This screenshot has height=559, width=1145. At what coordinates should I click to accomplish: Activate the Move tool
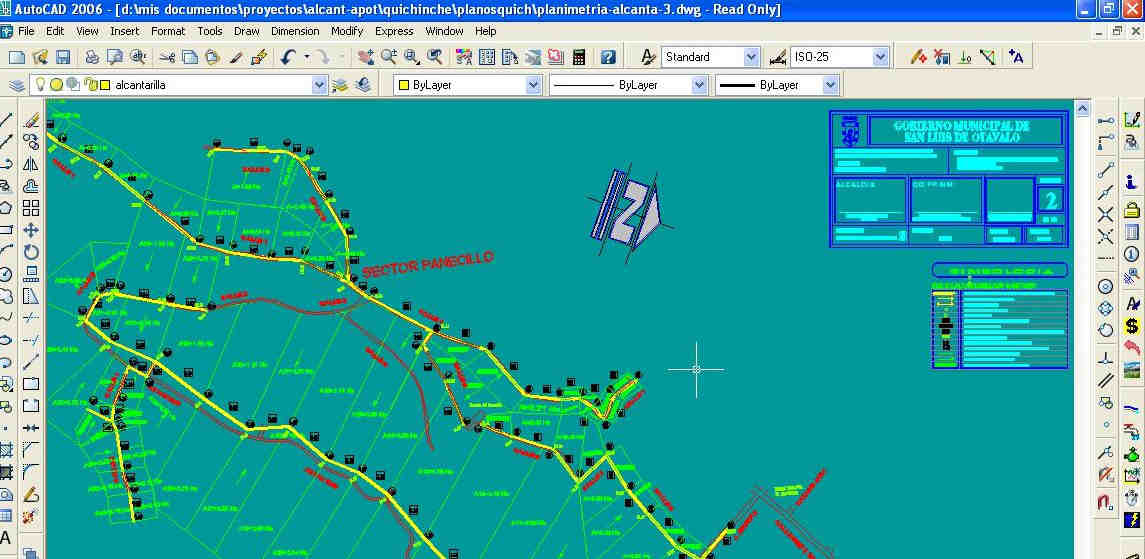31,230
